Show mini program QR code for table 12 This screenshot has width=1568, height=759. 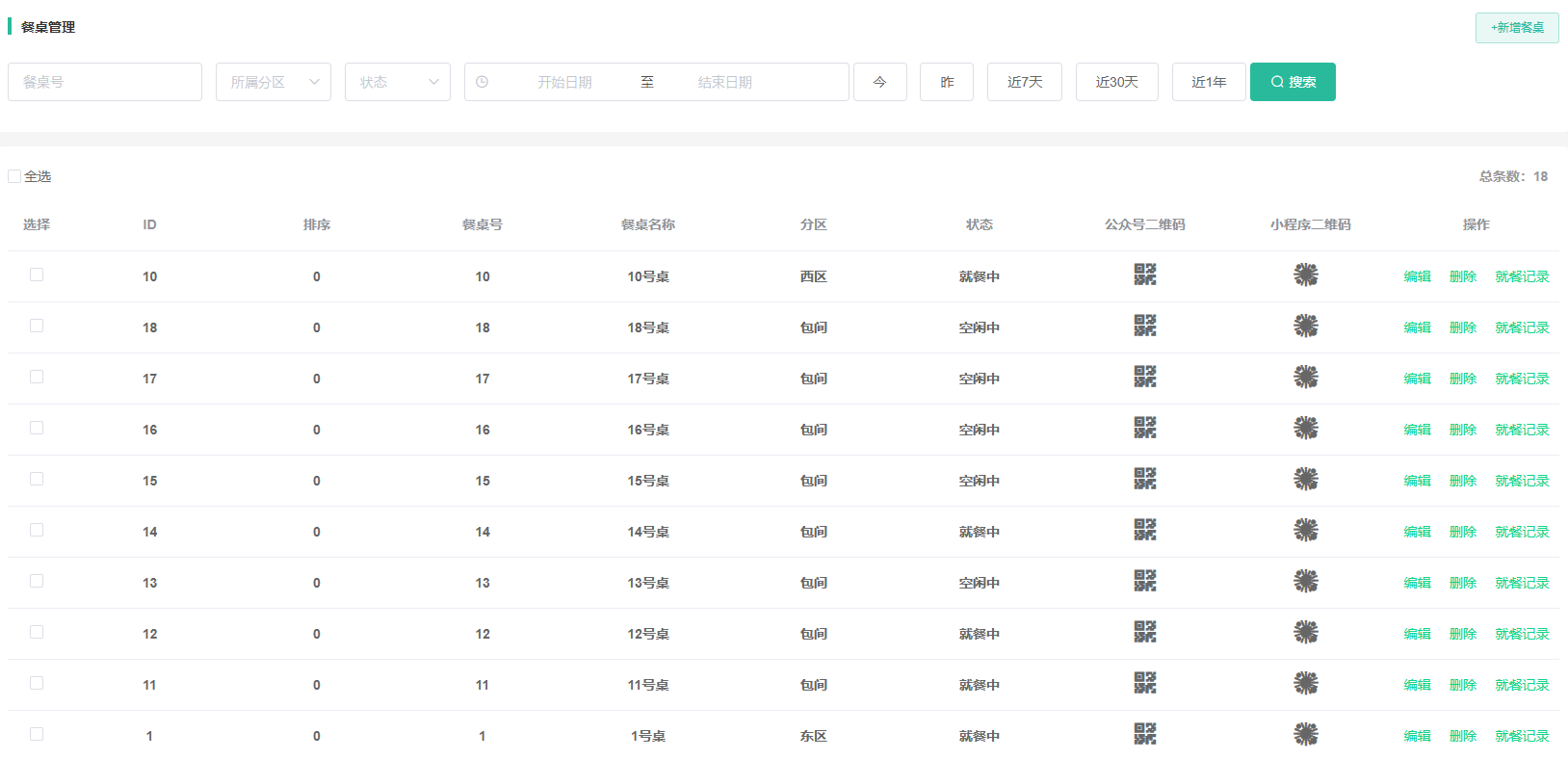pyautogui.click(x=1305, y=633)
